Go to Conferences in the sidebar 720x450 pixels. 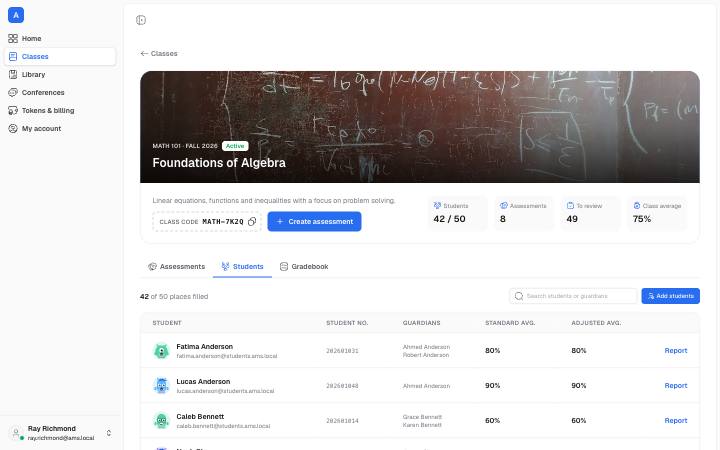[x=60, y=92]
